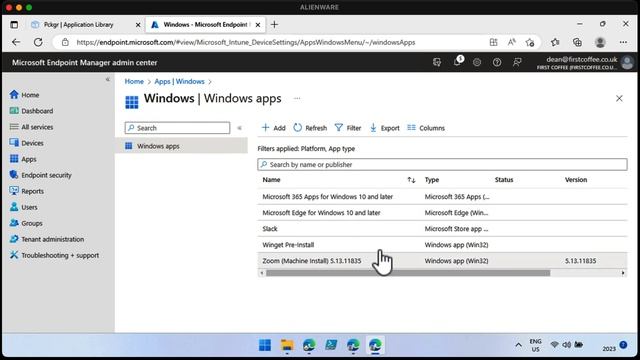Image resolution: width=640 pixels, height=360 pixels.
Task: Click the Status column header
Action: tap(504, 180)
